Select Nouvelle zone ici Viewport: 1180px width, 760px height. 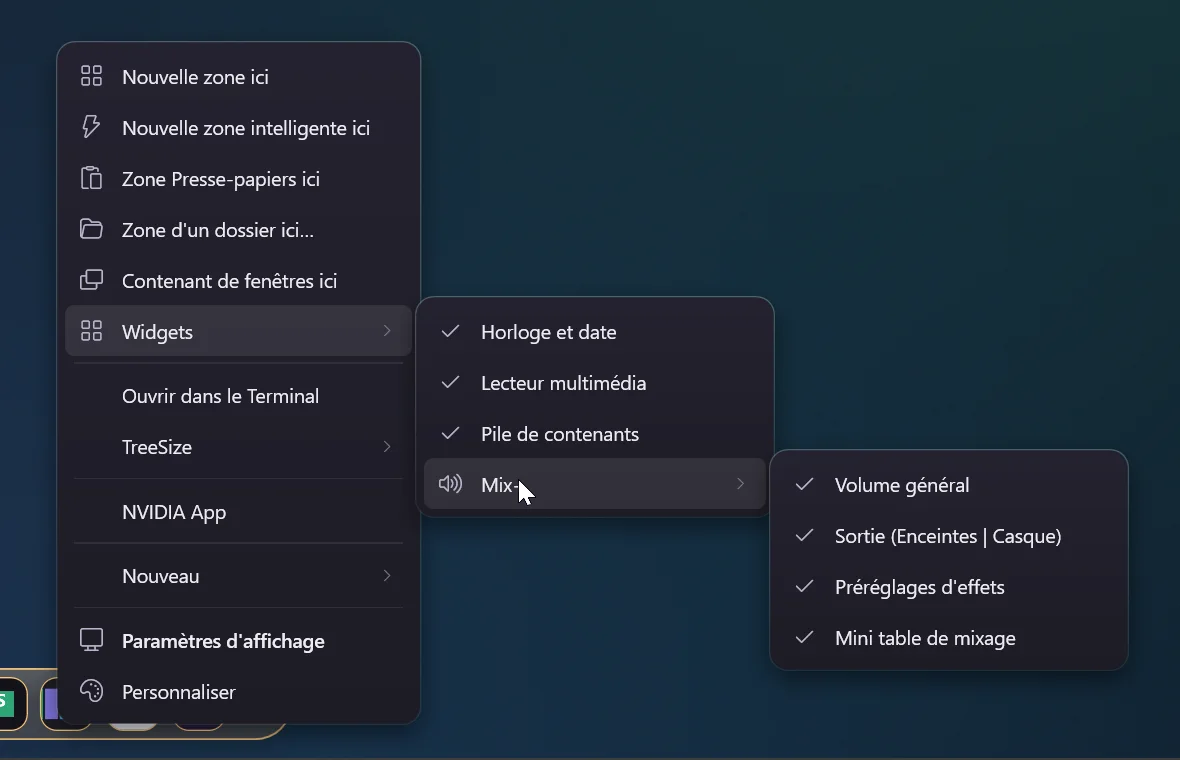(x=238, y=77)
